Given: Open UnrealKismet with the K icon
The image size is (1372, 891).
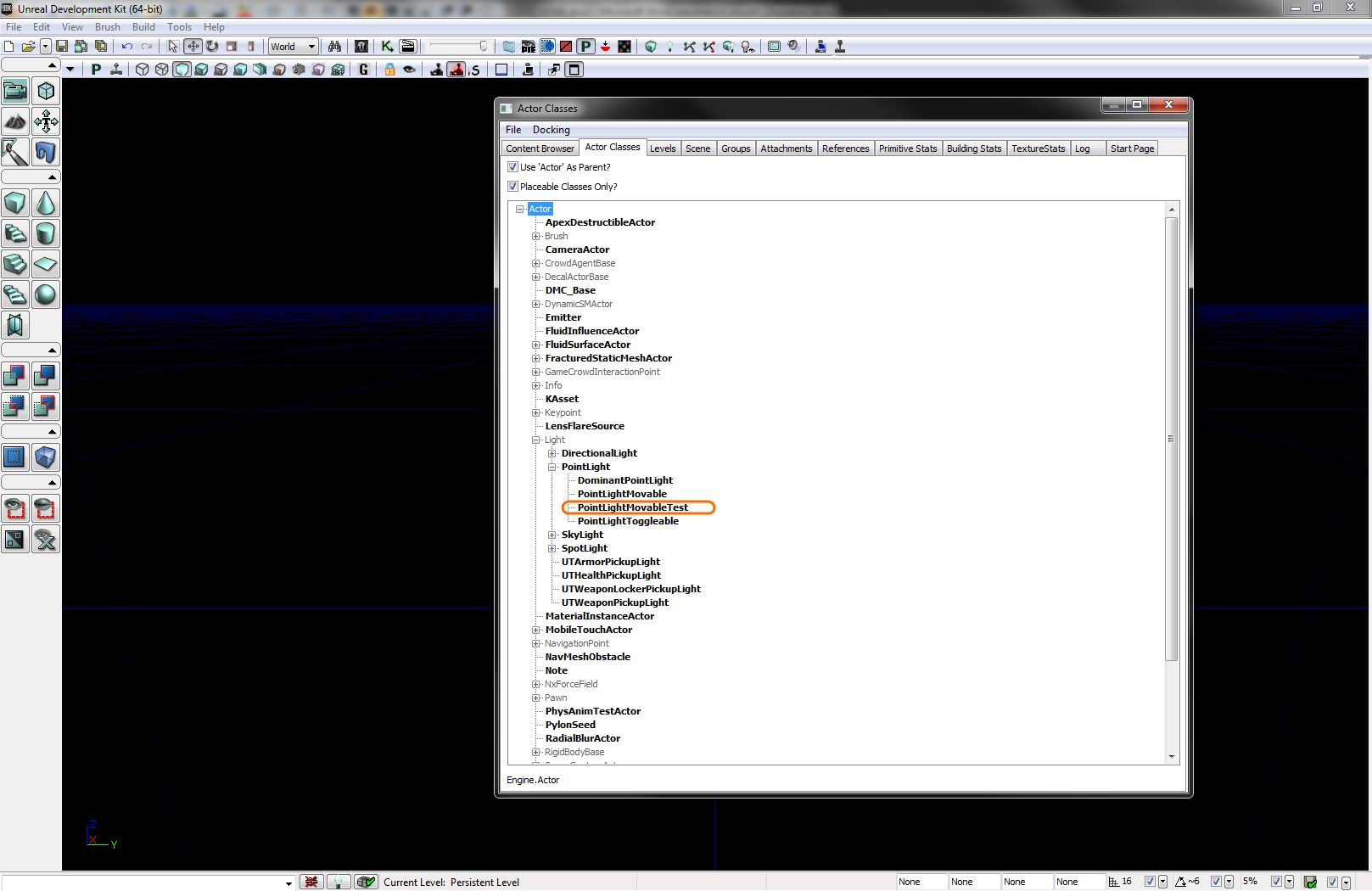Looking at the screenshot, I should pyautogui.click(x=387, y=47).
